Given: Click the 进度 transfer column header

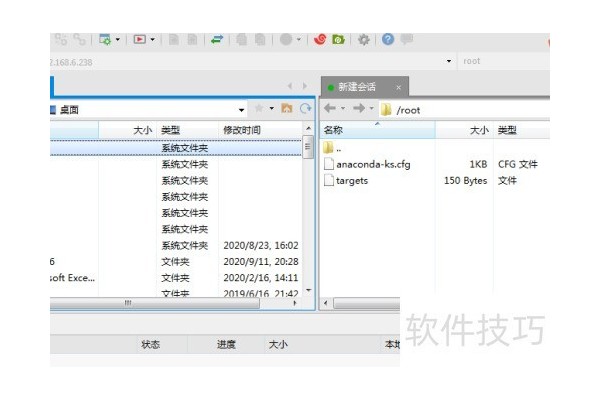Looking at the screenshot, I should click(226, 344).
